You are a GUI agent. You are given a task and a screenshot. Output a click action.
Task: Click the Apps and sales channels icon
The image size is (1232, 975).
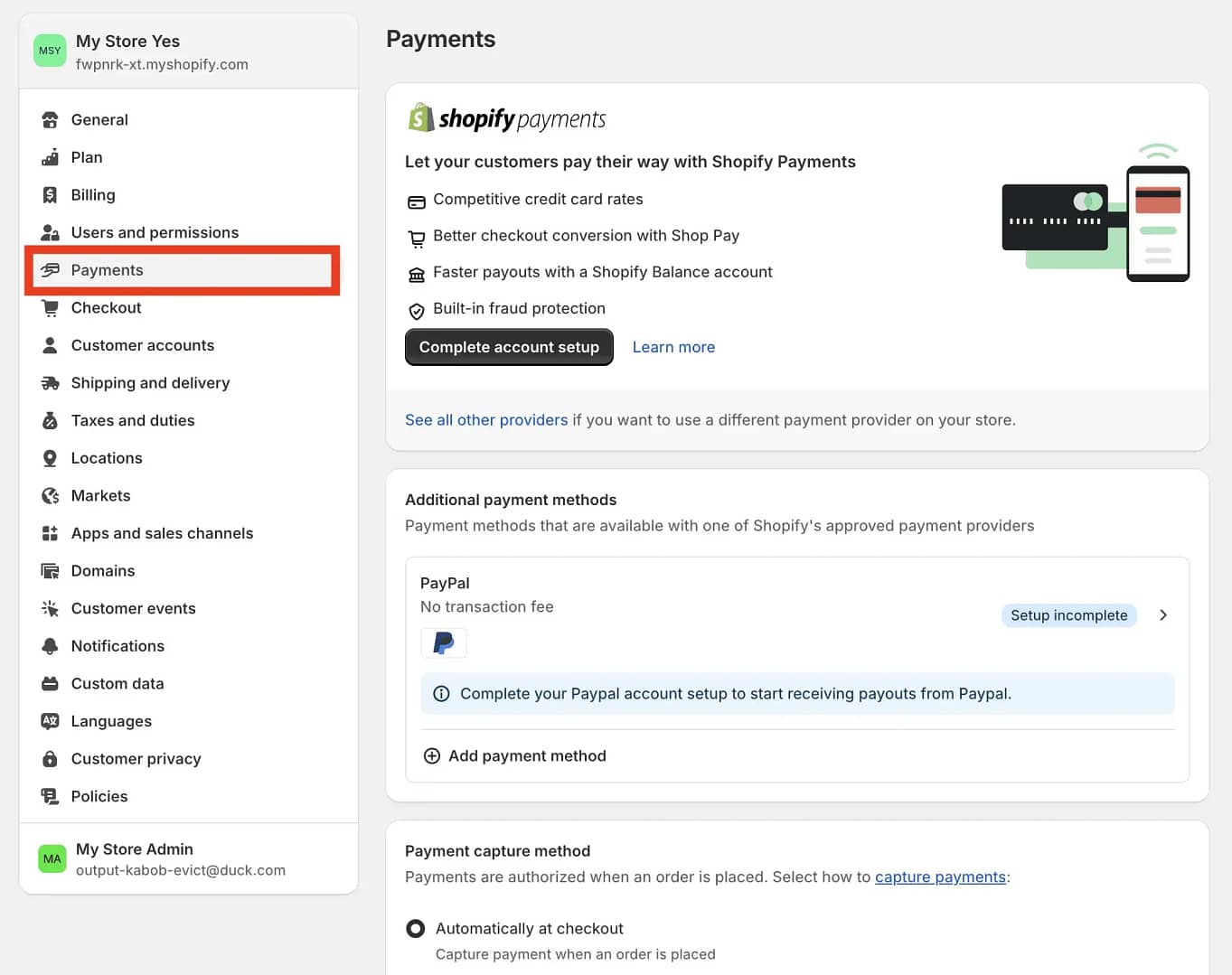50,533
